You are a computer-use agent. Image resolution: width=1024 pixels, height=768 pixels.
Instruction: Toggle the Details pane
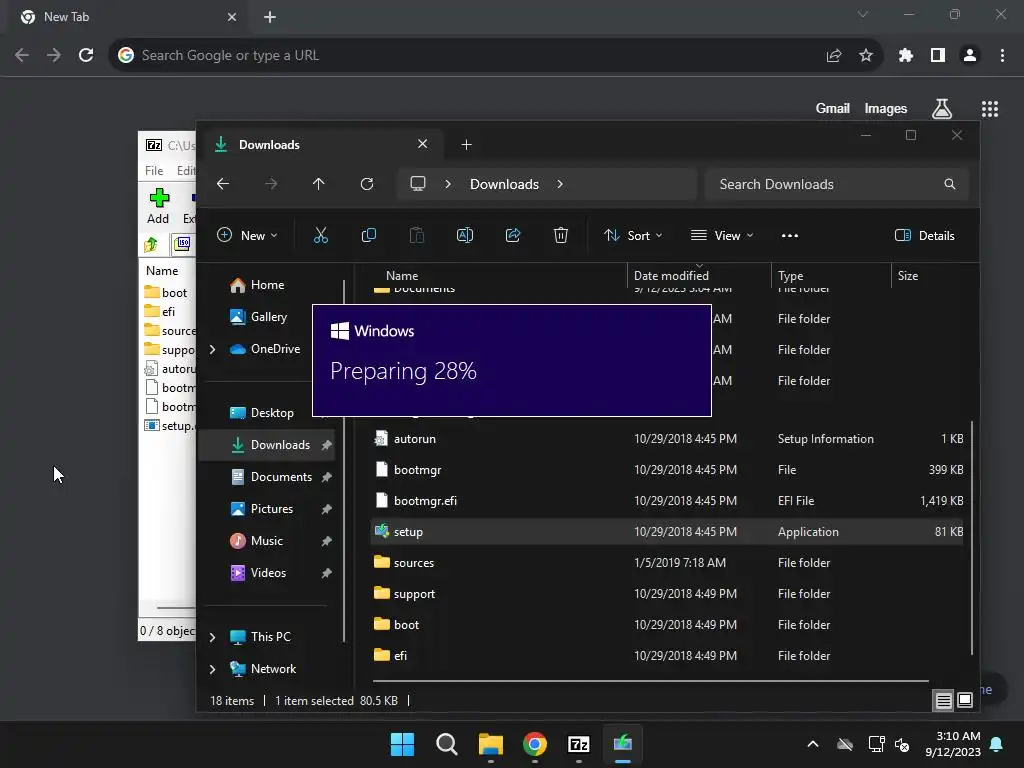[925, 236]
